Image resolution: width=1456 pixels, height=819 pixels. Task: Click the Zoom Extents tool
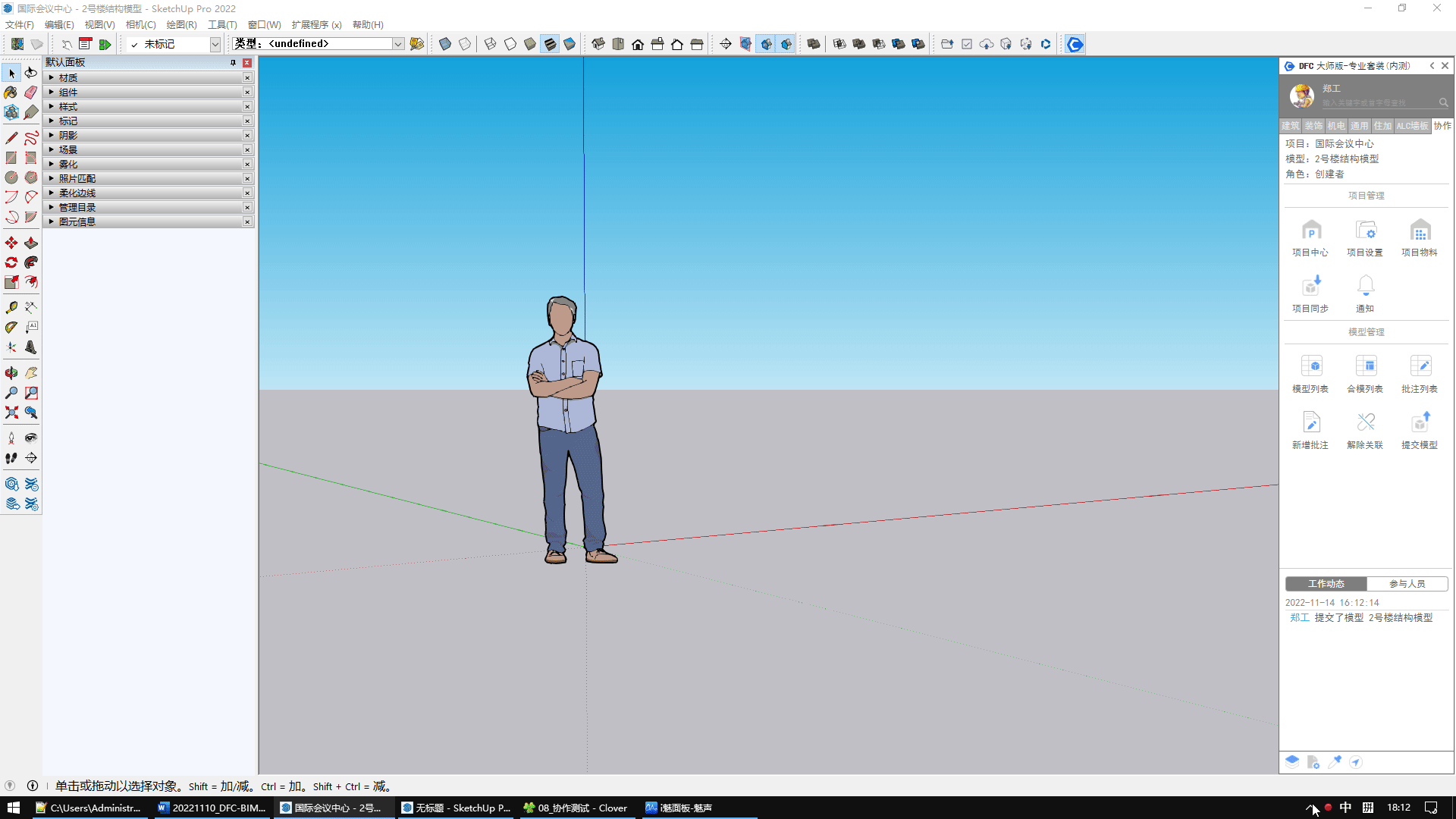11,413
